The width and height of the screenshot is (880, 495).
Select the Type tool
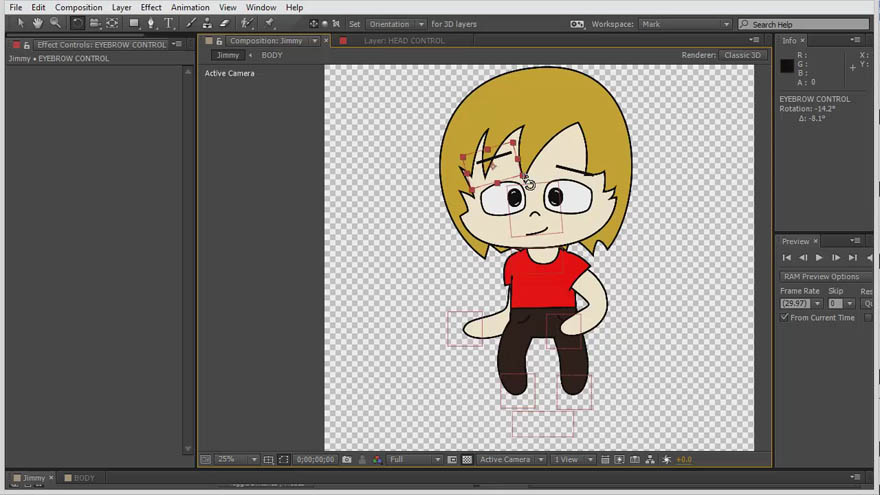click(168, 24)
